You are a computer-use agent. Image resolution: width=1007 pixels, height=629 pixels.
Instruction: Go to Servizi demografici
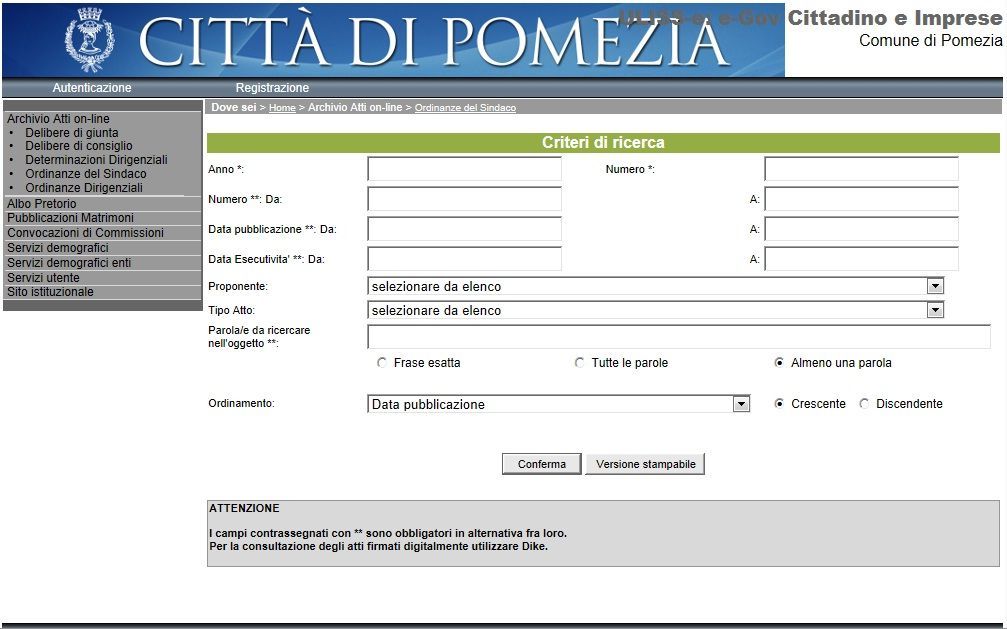tap(58, 248)
